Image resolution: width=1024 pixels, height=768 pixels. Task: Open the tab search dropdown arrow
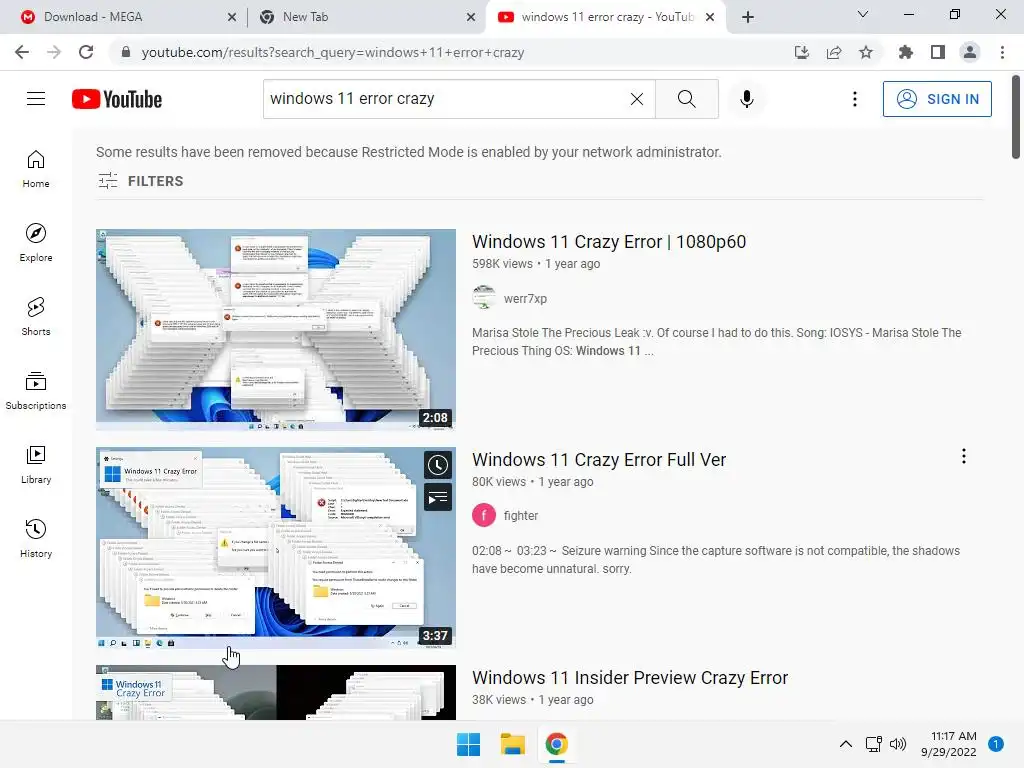863,14
